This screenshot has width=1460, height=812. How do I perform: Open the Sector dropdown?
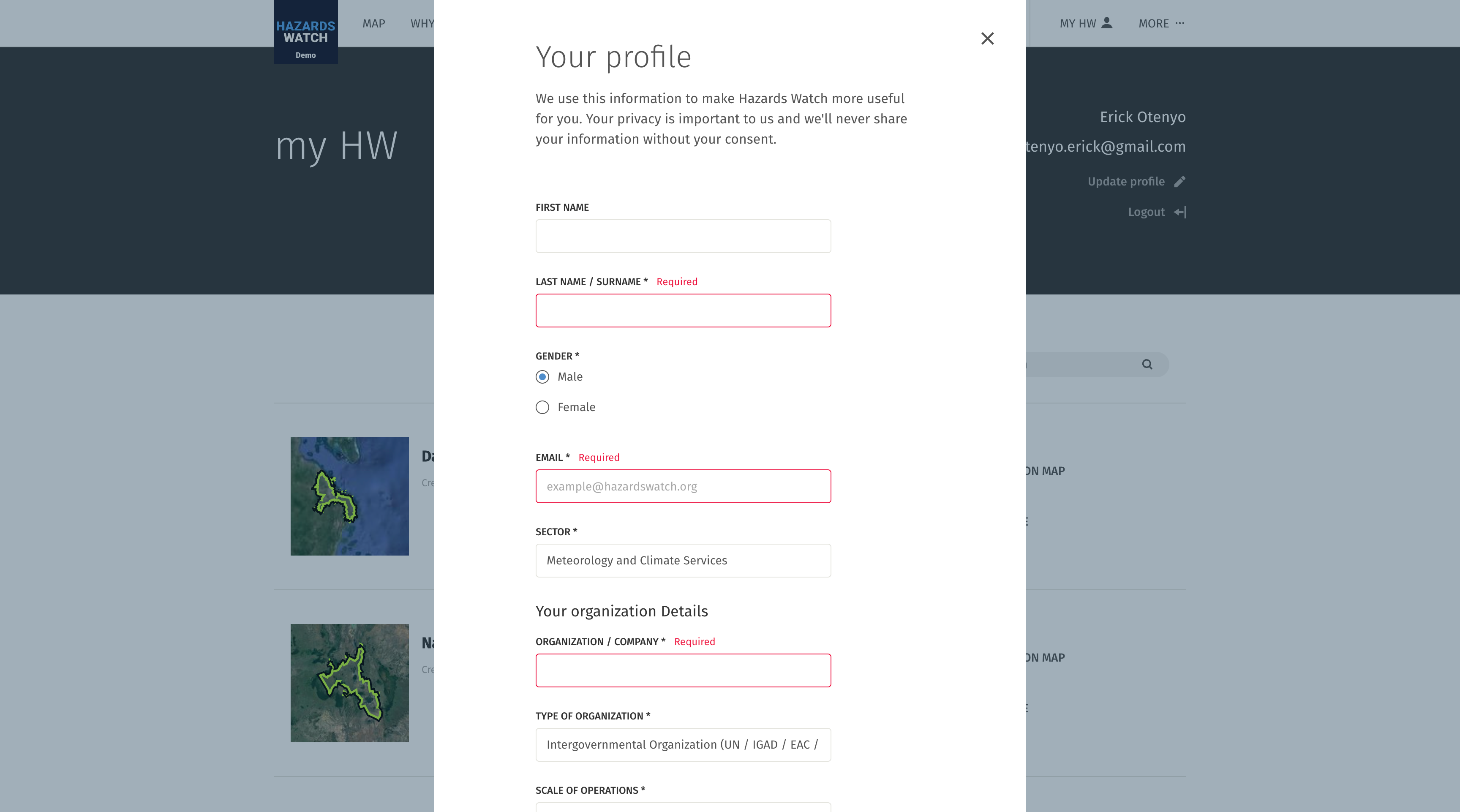tap(683, 560)
